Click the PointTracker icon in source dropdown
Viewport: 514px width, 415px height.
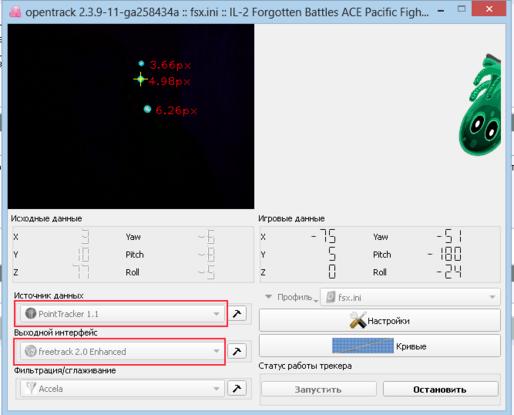(x=30, y=314)
